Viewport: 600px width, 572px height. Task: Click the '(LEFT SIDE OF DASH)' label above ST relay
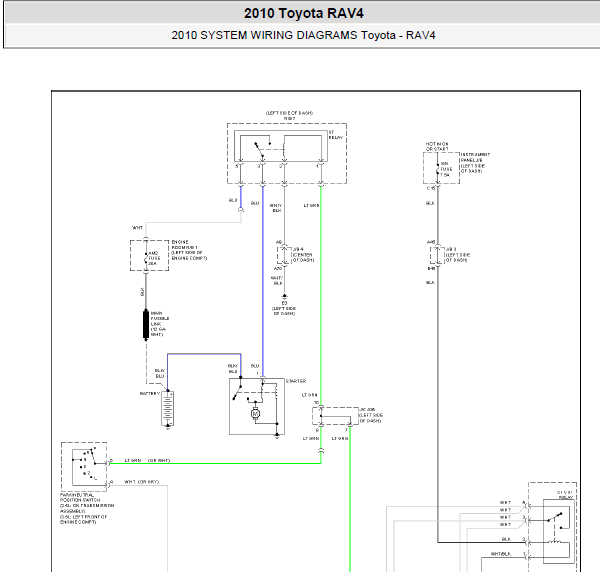[289, 113]
